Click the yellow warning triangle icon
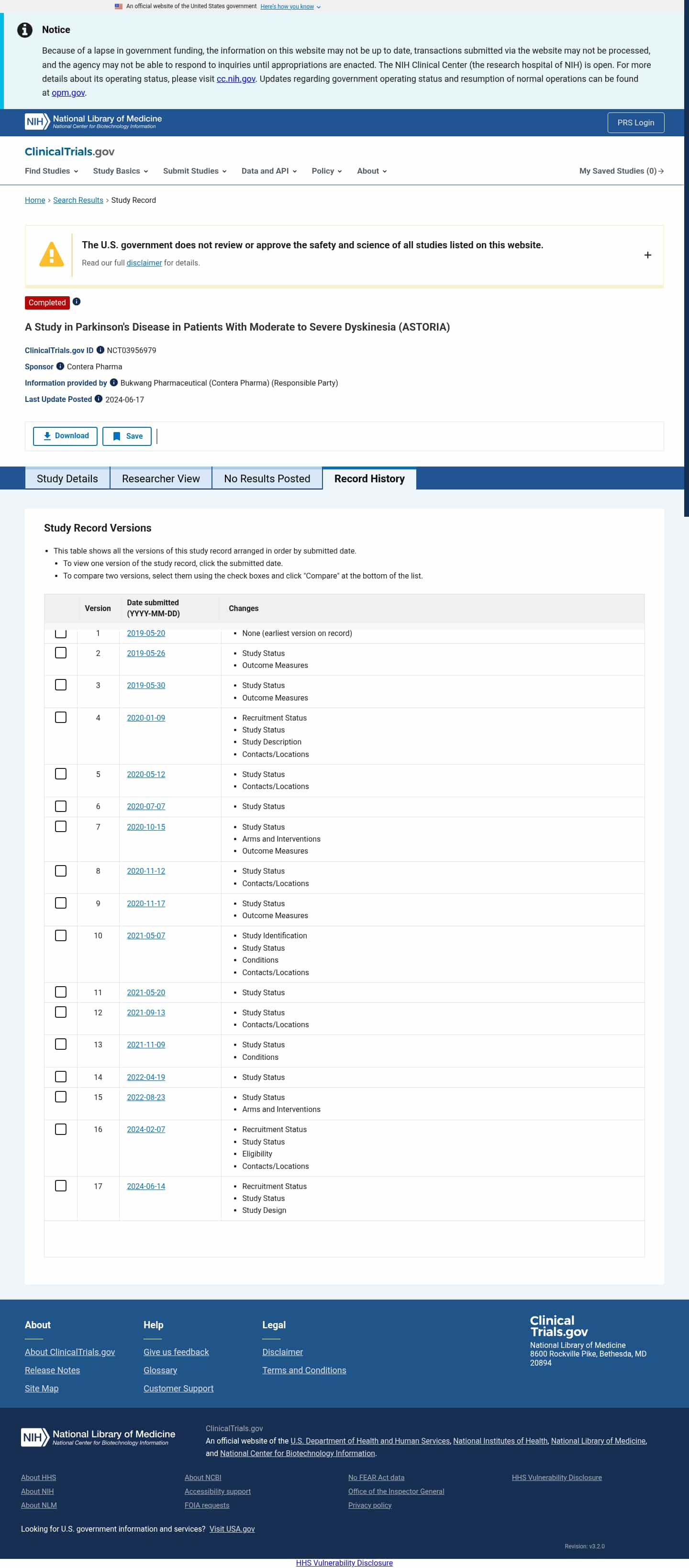 click(x=52, y=255)
